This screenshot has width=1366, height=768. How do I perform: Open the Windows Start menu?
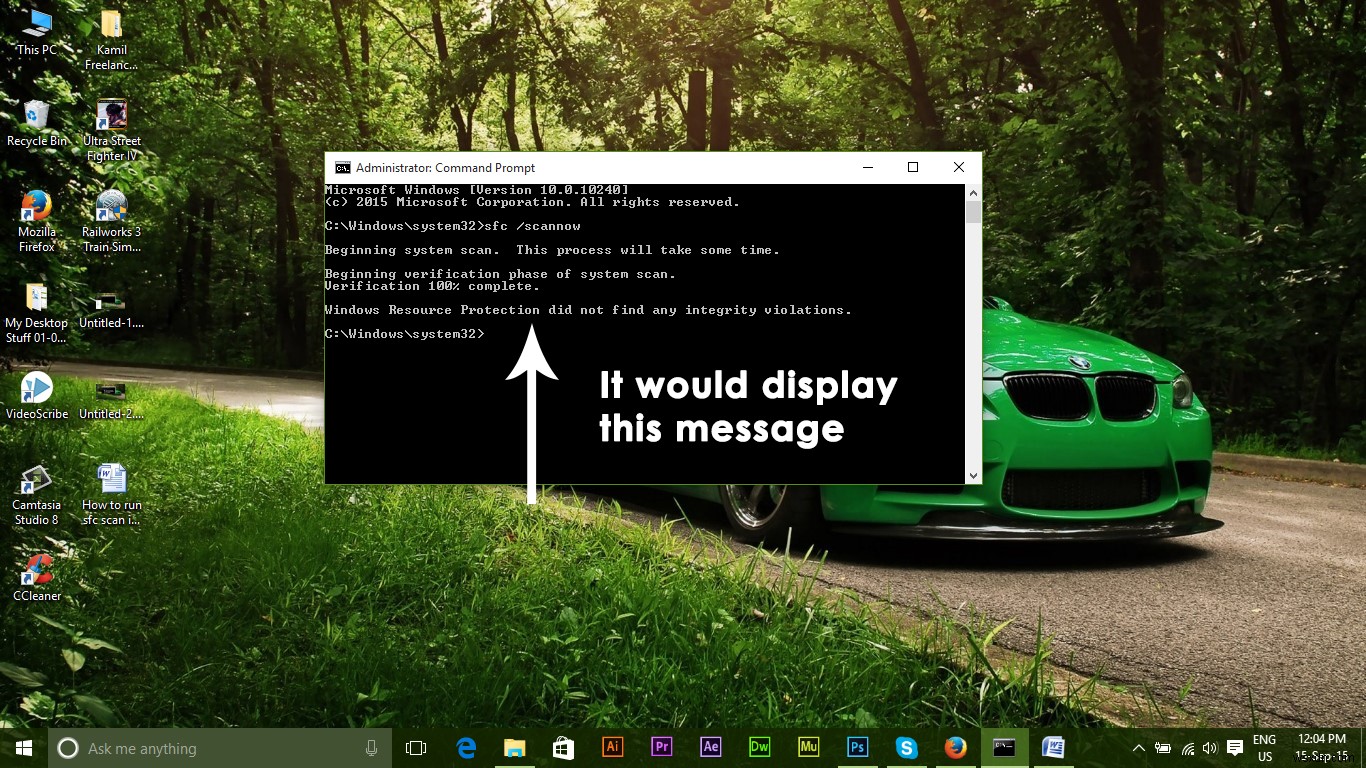point(24,748)
